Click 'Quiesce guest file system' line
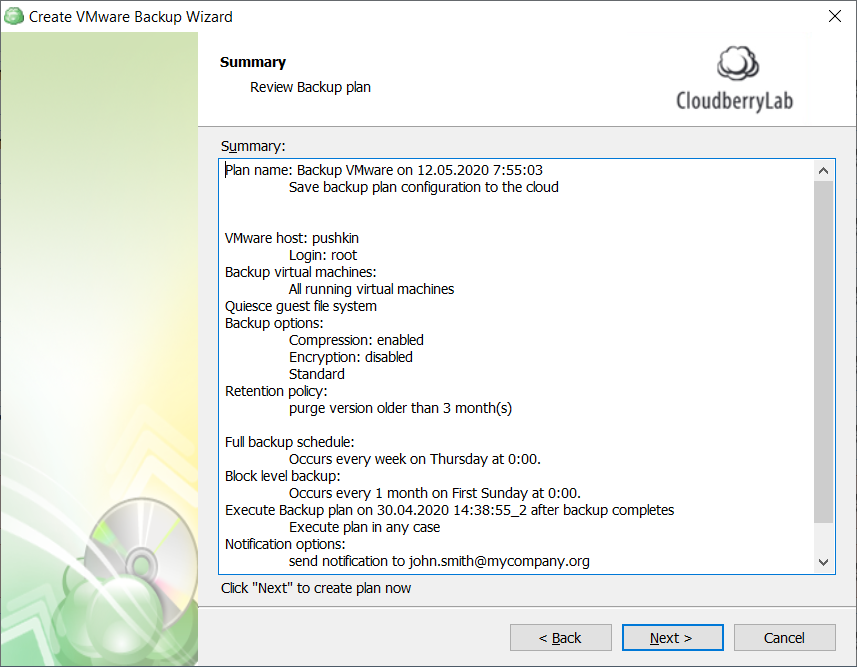 coord(301,306)
